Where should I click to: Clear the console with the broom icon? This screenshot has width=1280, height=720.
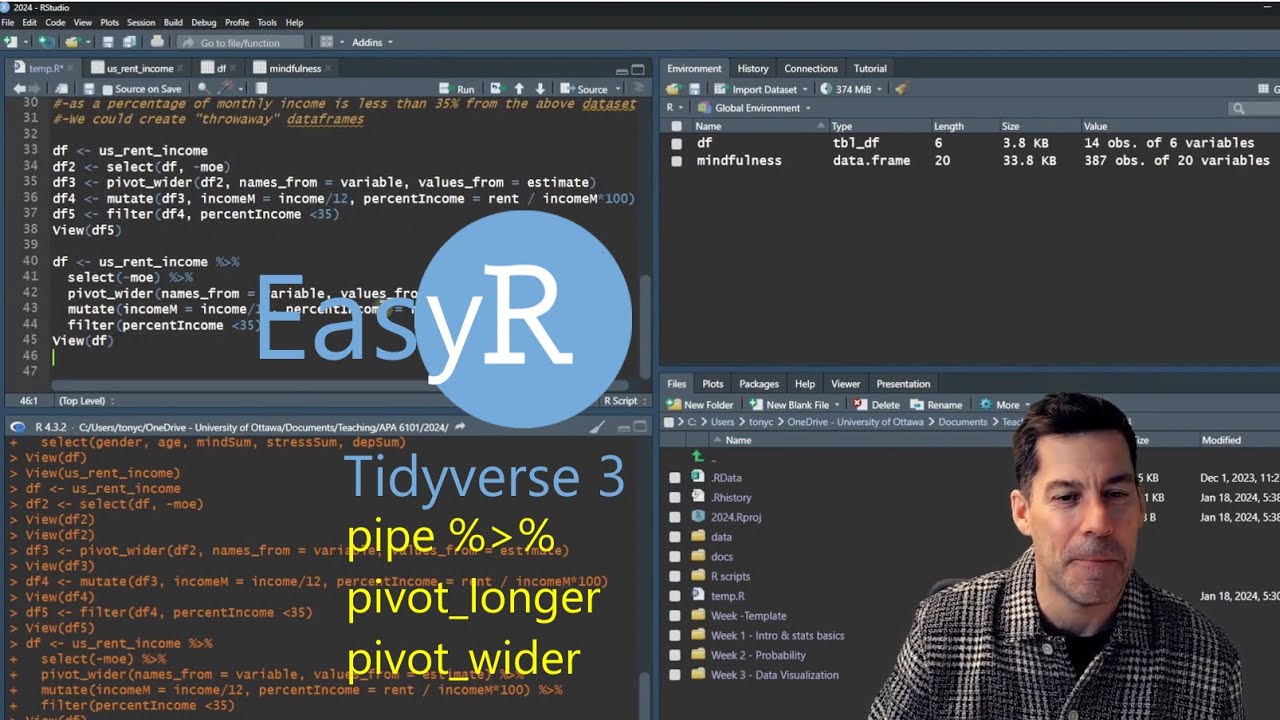pos(597,427)
